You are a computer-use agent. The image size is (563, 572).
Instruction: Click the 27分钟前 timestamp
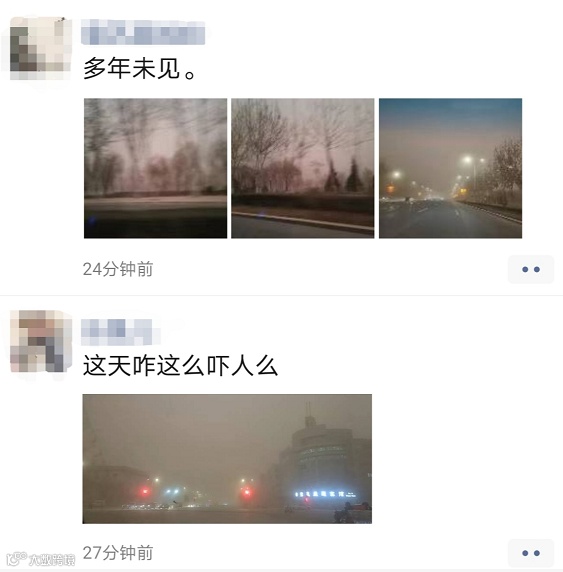pos(118,553)
